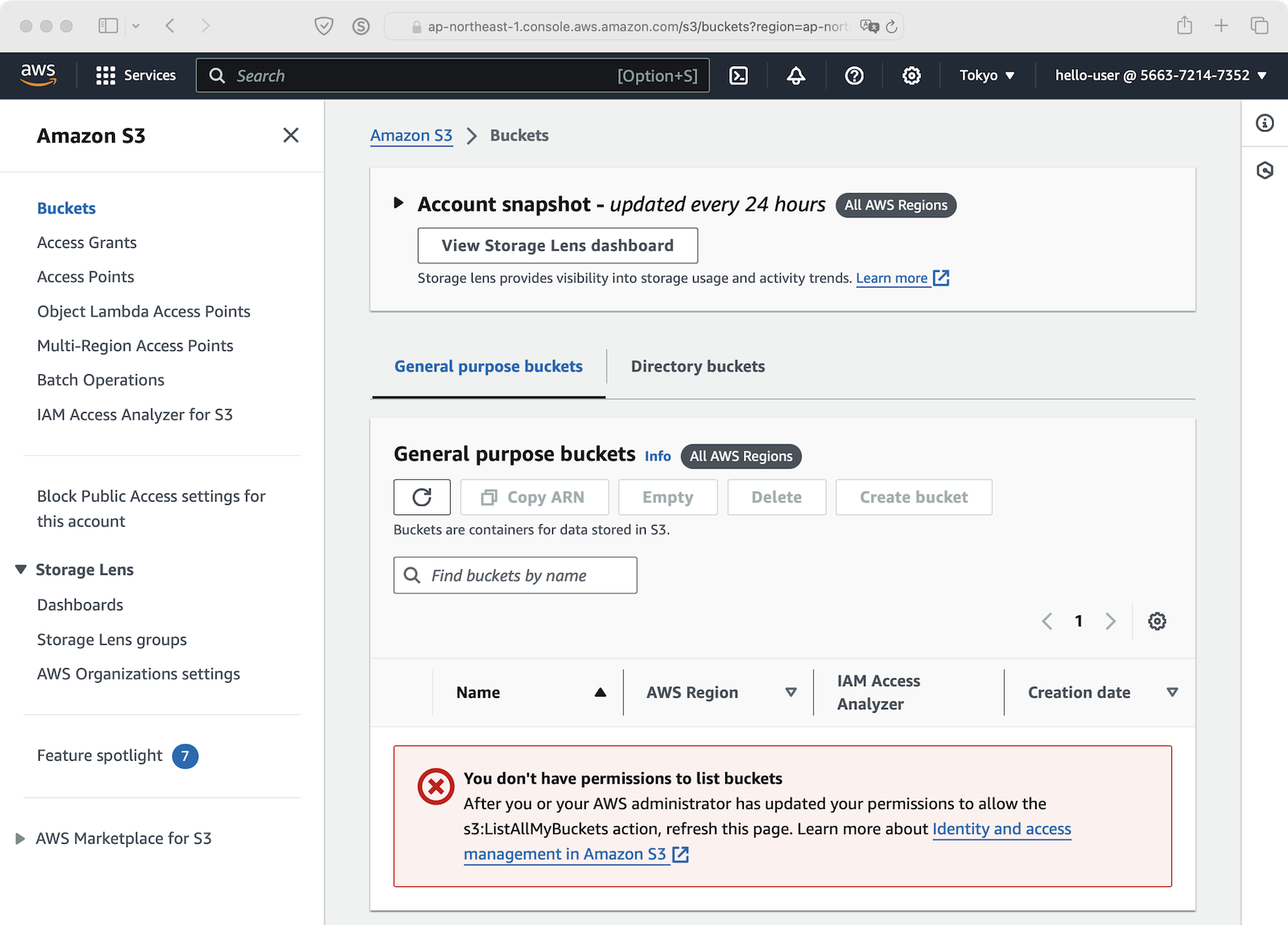This screenshot has width=1288, height=925.
Task: Open Identity and access management link
Action: pyautogui.click(x=767, y=841)
